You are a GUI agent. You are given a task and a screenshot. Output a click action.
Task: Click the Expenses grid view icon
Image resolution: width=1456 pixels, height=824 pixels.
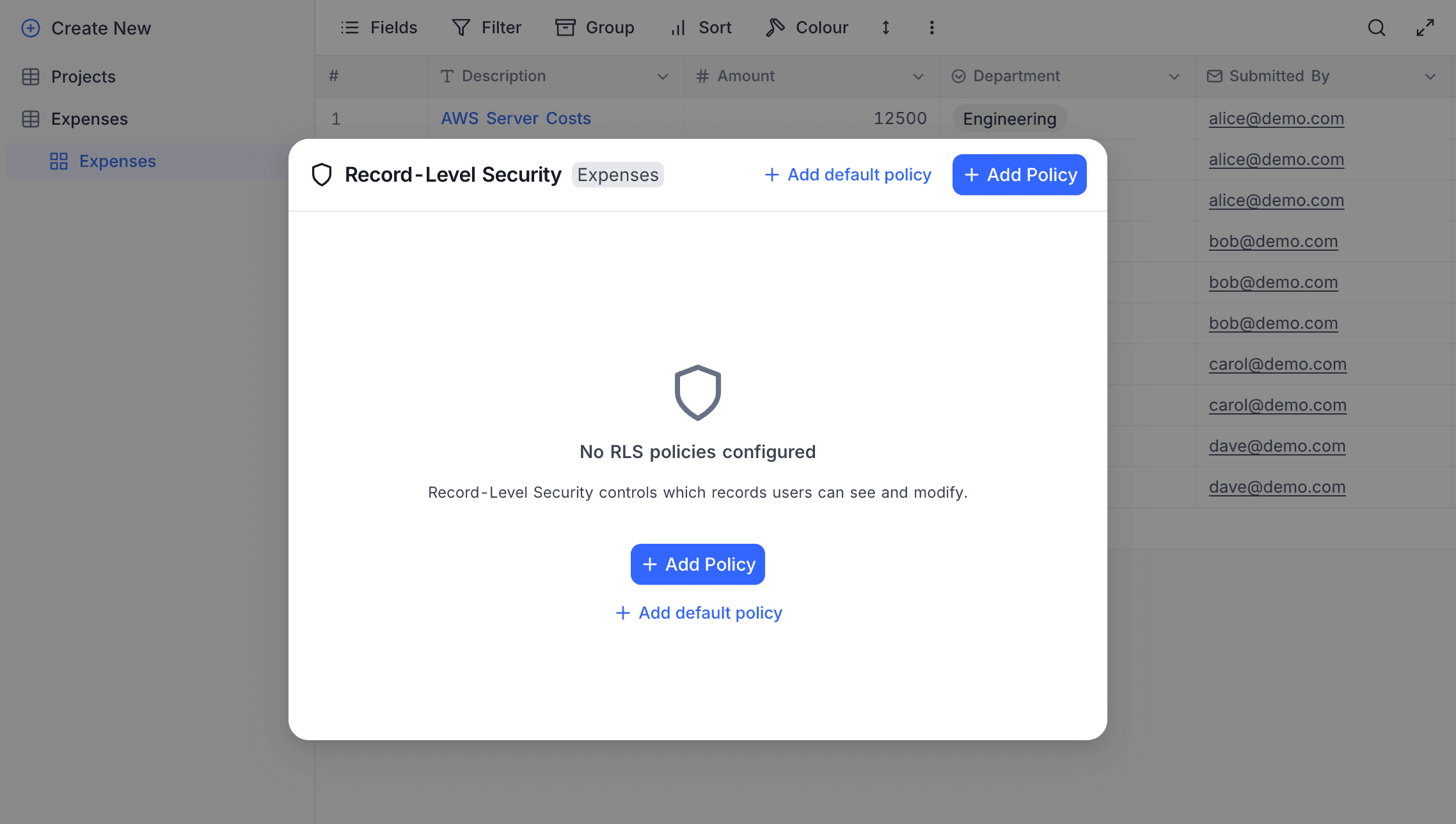click(x=59, y=161)
